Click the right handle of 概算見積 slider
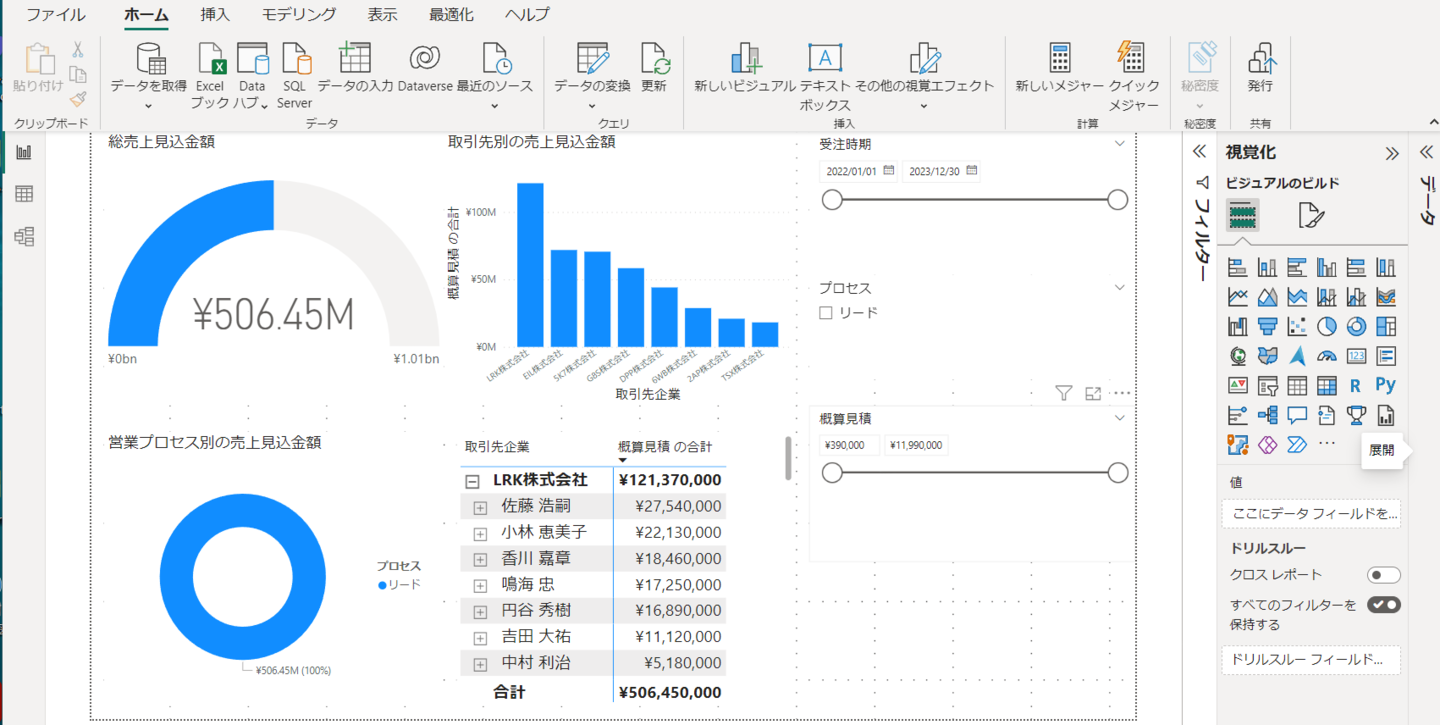The image size is (1440, 725). click(1118, 473)
